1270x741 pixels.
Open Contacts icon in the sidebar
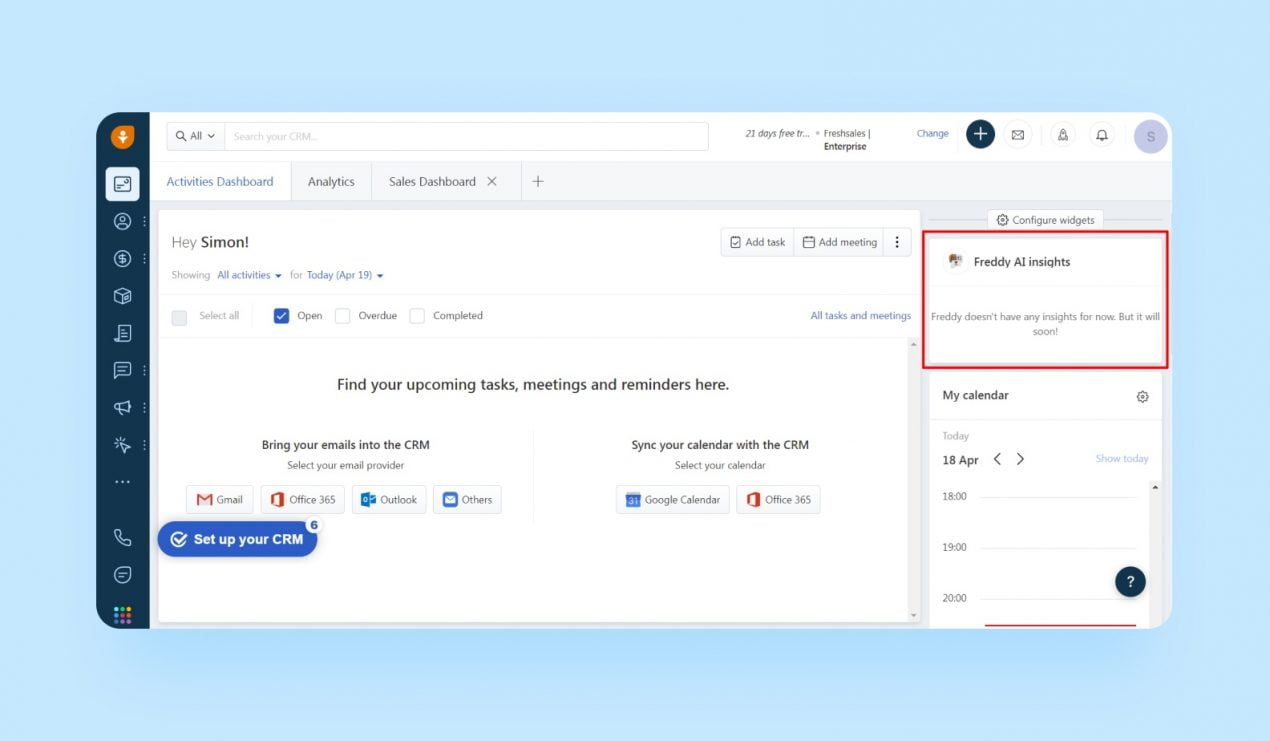coord(122,221)
